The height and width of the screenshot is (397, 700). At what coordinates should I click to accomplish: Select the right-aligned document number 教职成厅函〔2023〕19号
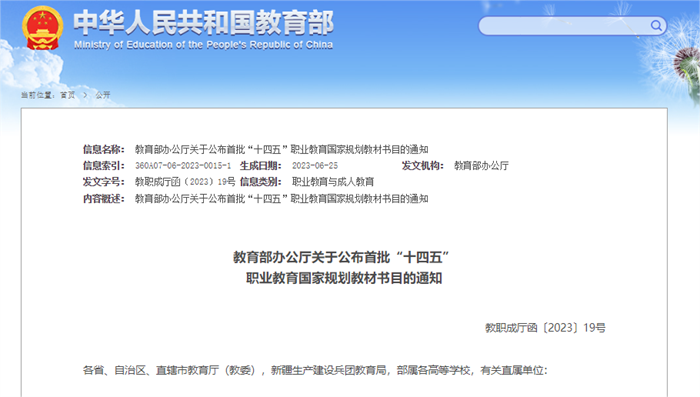pyautogui.click(x=545, y=328)
